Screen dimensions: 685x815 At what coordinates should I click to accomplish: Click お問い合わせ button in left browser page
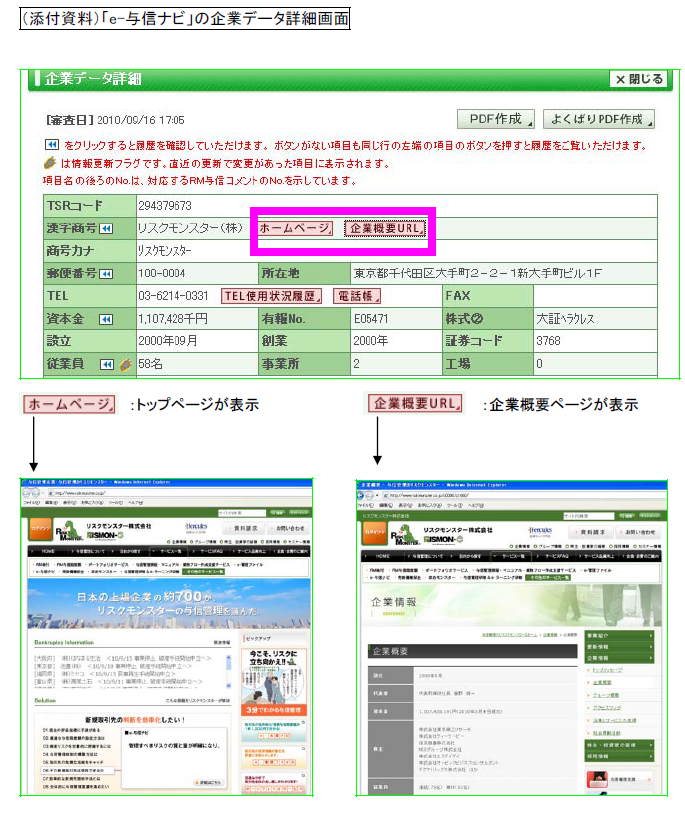coord(290,528)
